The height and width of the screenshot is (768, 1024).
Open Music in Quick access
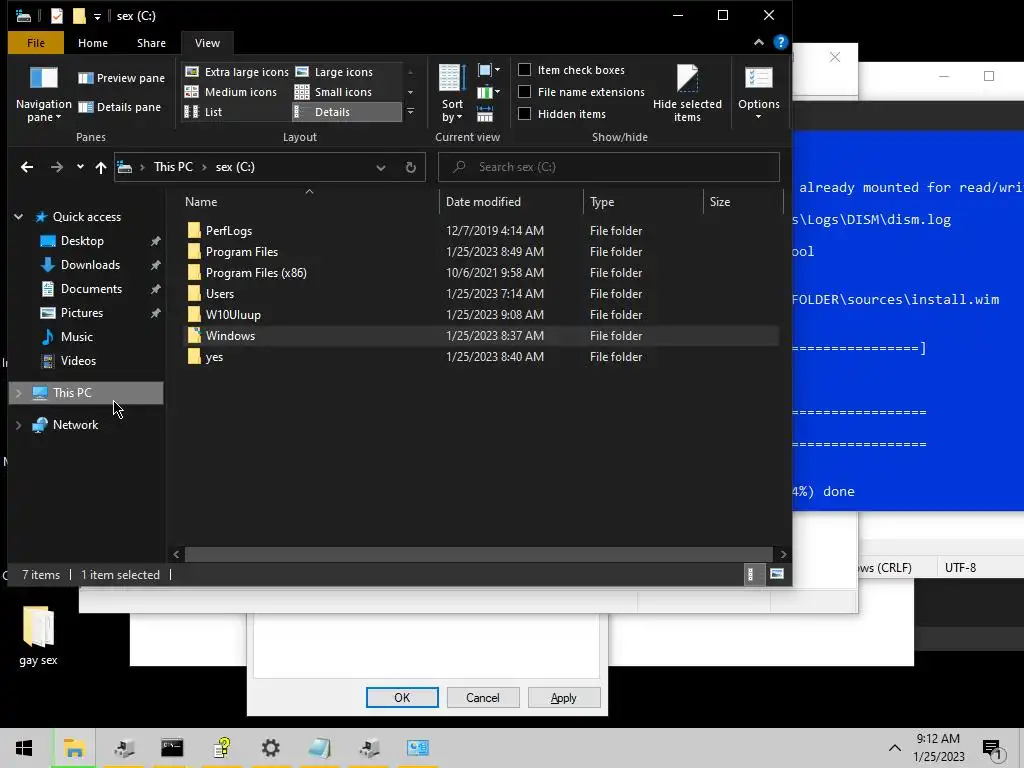(76, 337)
